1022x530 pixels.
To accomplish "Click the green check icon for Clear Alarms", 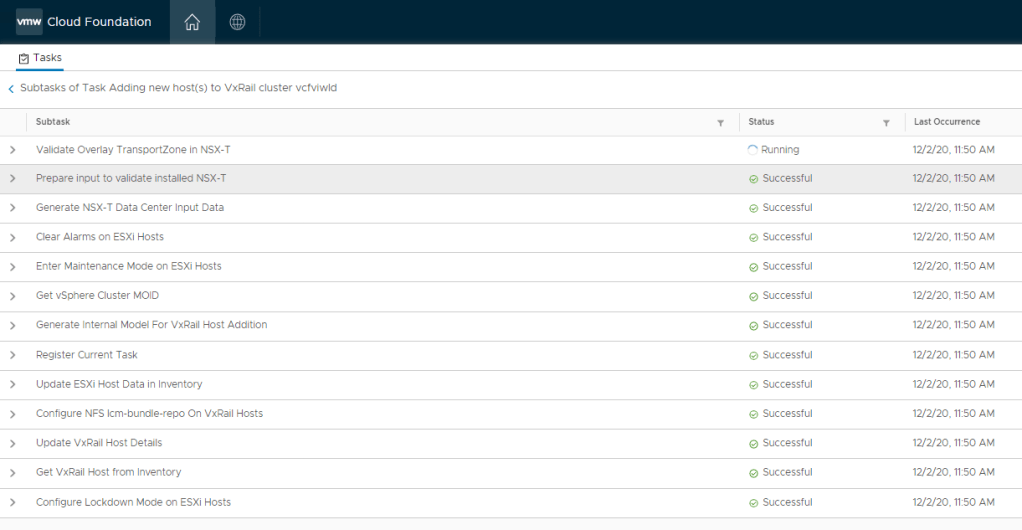I will click(753, 238).
